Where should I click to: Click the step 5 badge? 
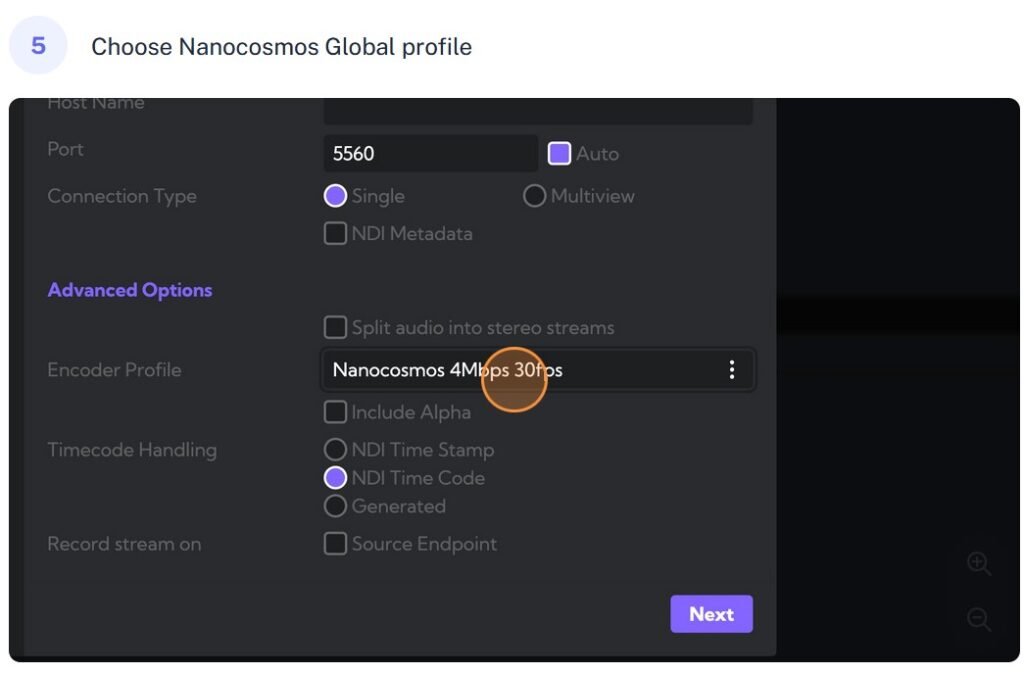[x=38, y=44]
